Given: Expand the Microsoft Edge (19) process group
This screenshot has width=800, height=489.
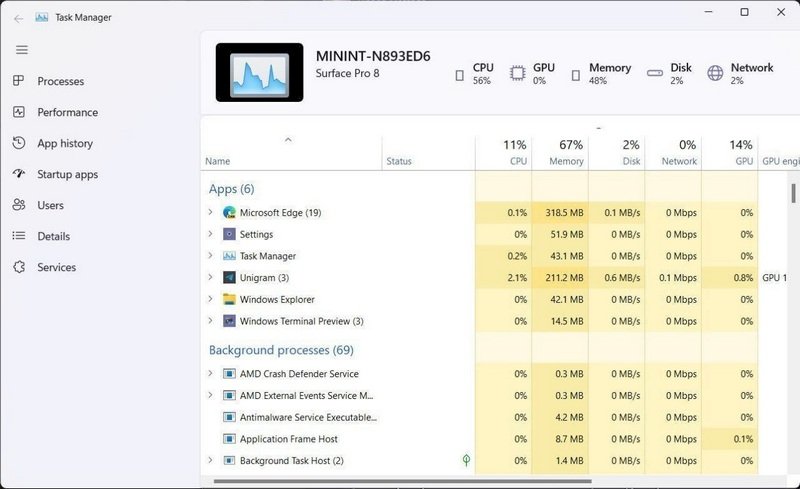Looking at the screenshot, I should (210, 212).
